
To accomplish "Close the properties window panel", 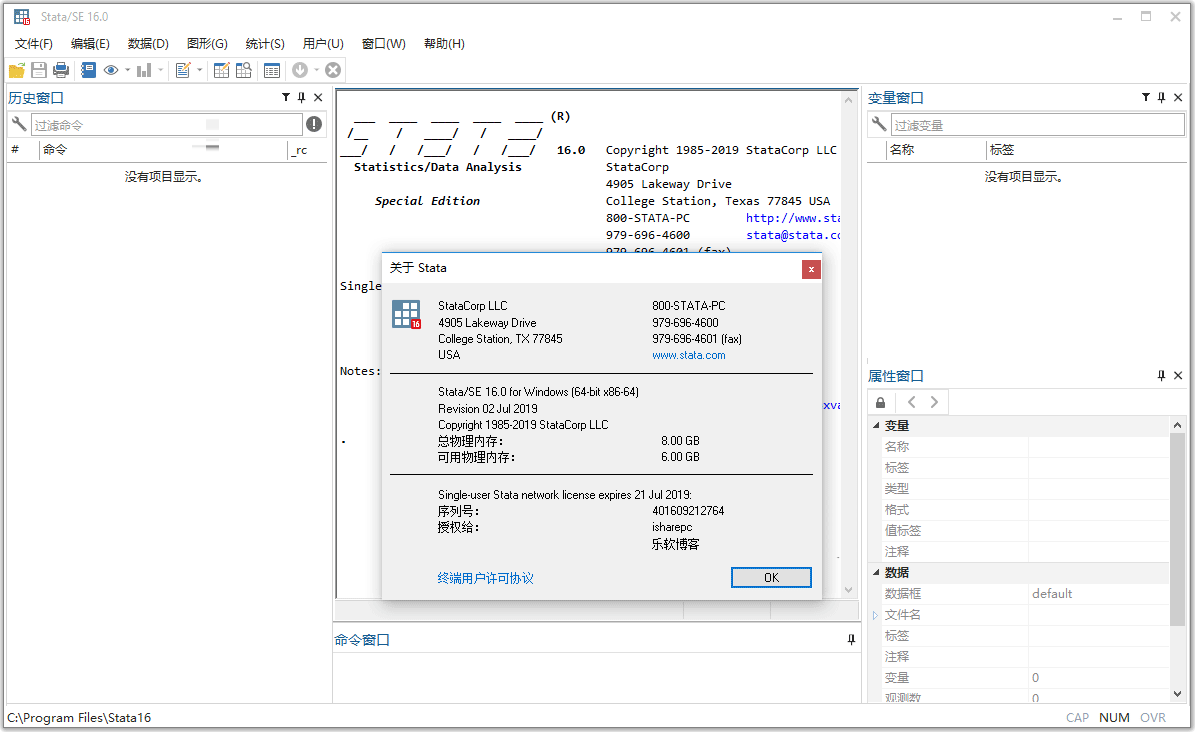I will [x=1178, y=376].
